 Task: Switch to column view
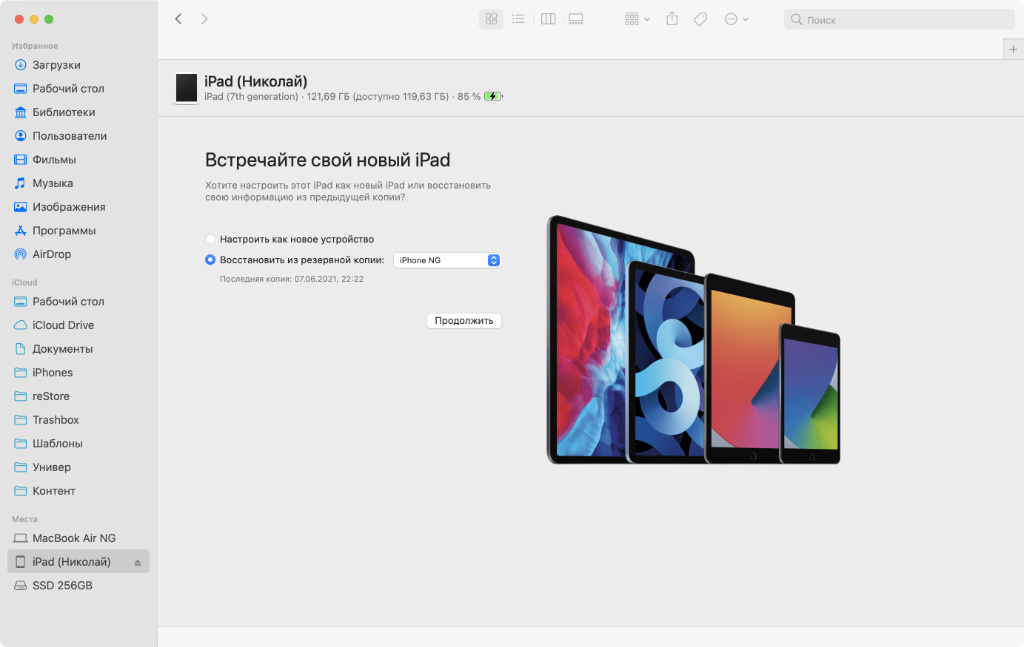(x=548, y=19)
